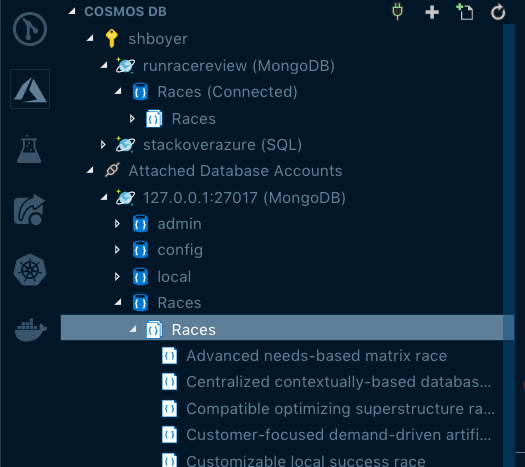The width and height of the screenshot is (525, 467).
Task: Click document icon beside Centralized contextually-based
Action: (169, 382)
